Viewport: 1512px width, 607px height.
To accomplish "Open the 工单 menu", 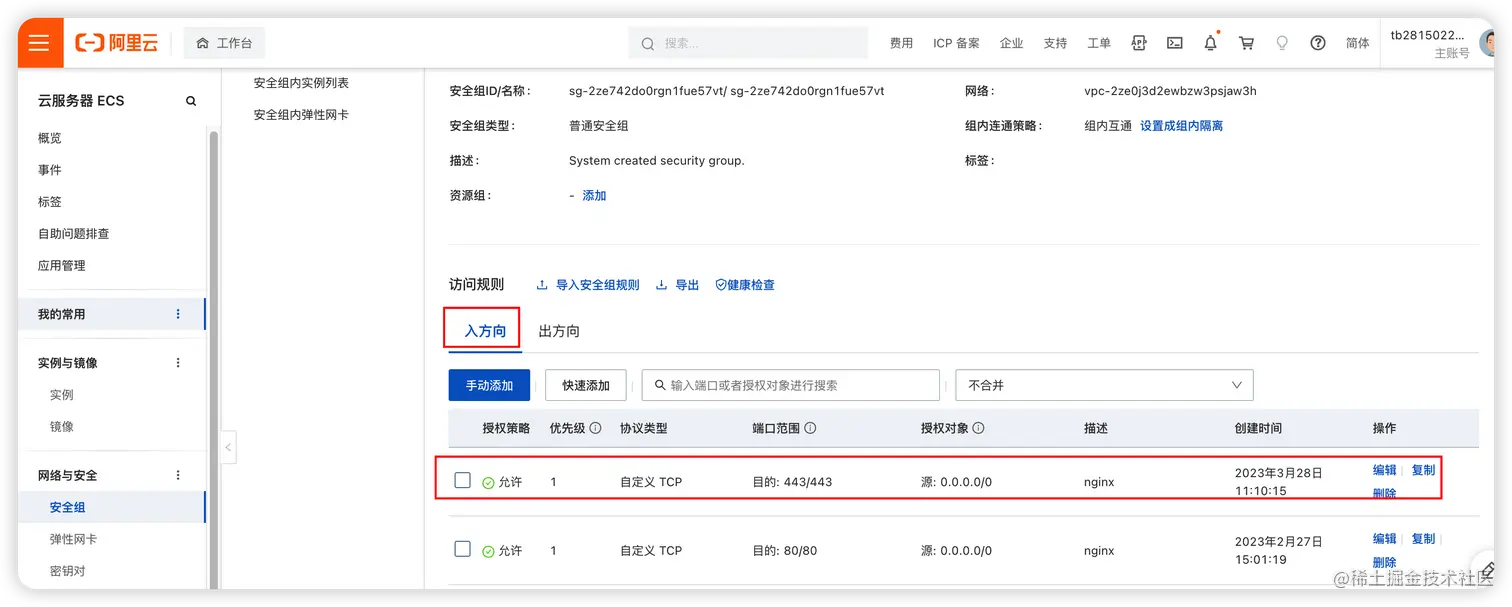I will point(1099,43).
